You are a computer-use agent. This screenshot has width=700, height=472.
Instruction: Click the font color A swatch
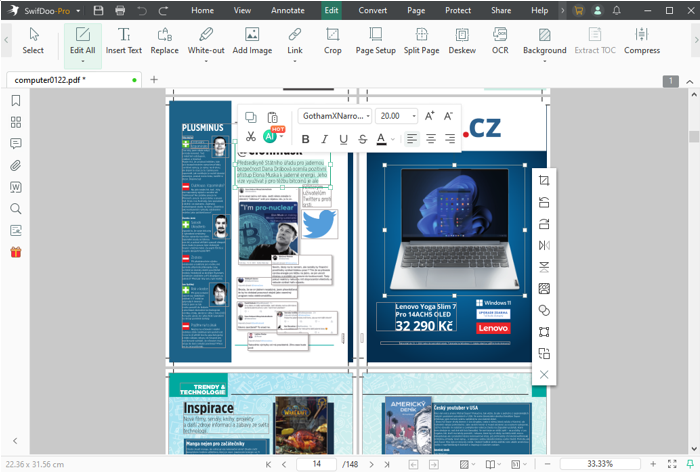[381, 139]
